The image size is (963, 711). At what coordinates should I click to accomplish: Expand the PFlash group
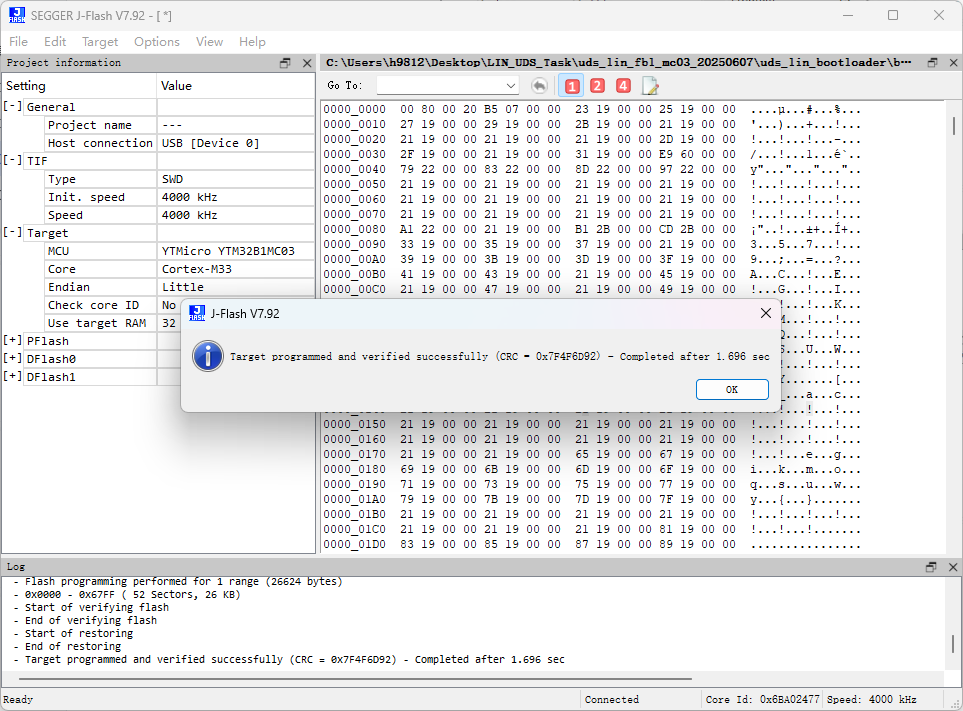point(13,340)
